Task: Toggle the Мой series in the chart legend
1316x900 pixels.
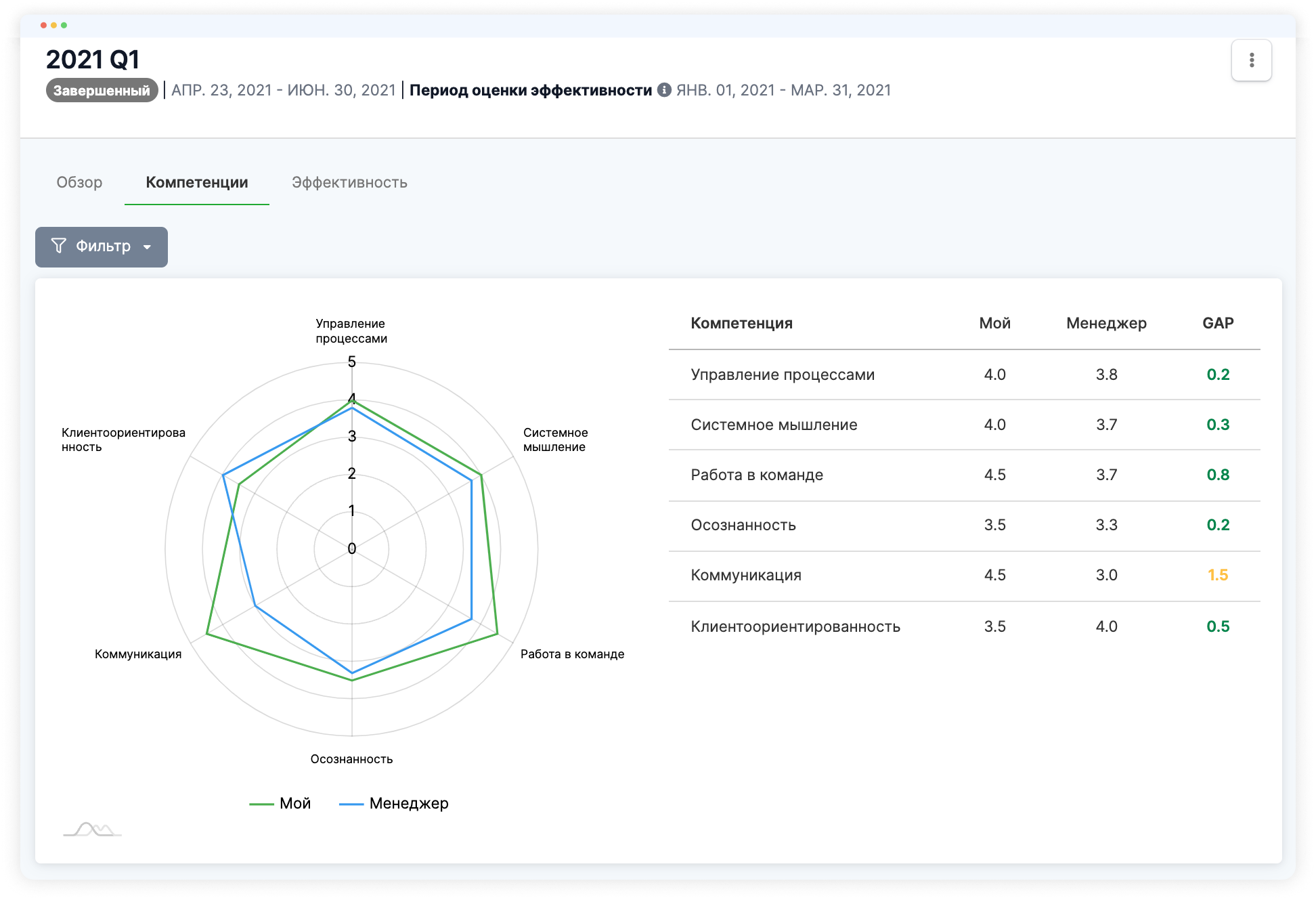Action: [x=280, y=803]
